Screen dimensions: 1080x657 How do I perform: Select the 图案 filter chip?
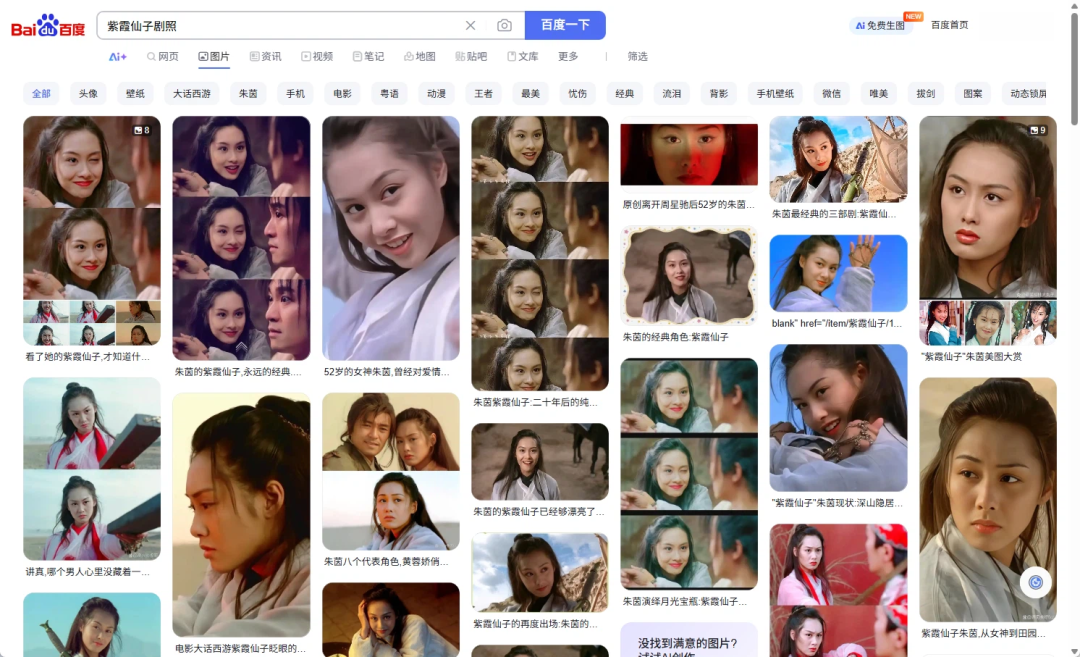(x=973, y=94)
